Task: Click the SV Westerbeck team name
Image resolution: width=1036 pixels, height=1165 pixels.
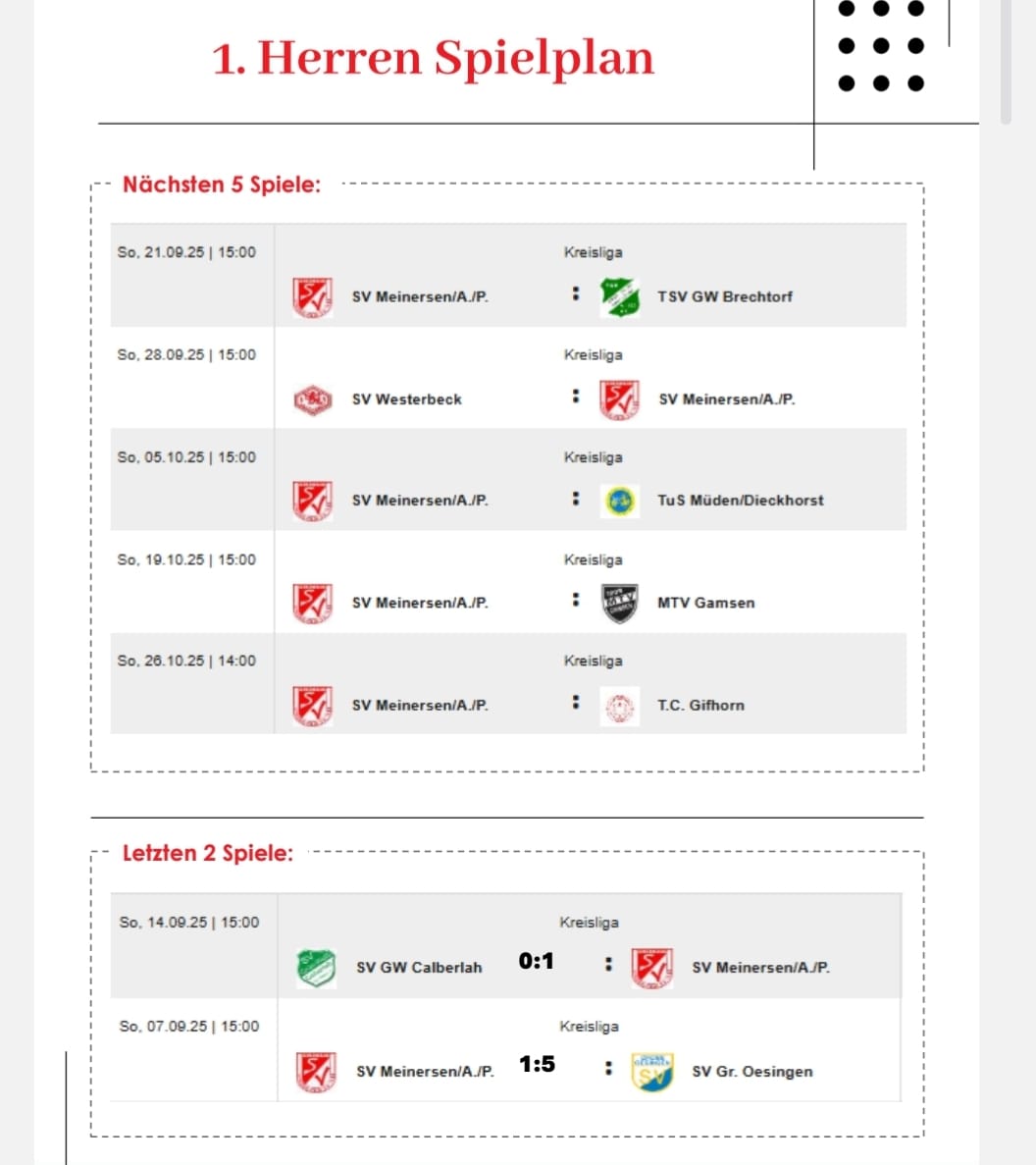Action: [x=406, y=399]
